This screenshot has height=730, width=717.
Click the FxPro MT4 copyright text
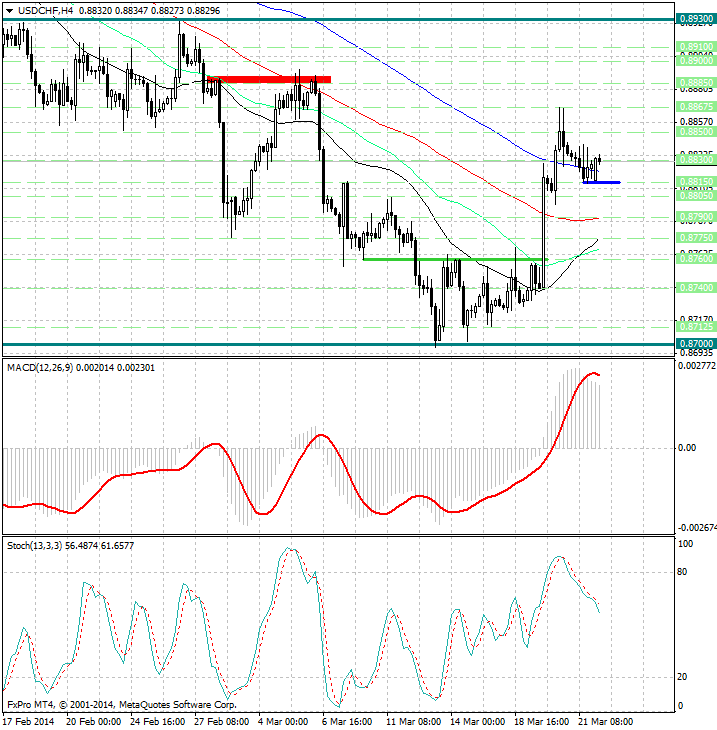coord(122,705)
